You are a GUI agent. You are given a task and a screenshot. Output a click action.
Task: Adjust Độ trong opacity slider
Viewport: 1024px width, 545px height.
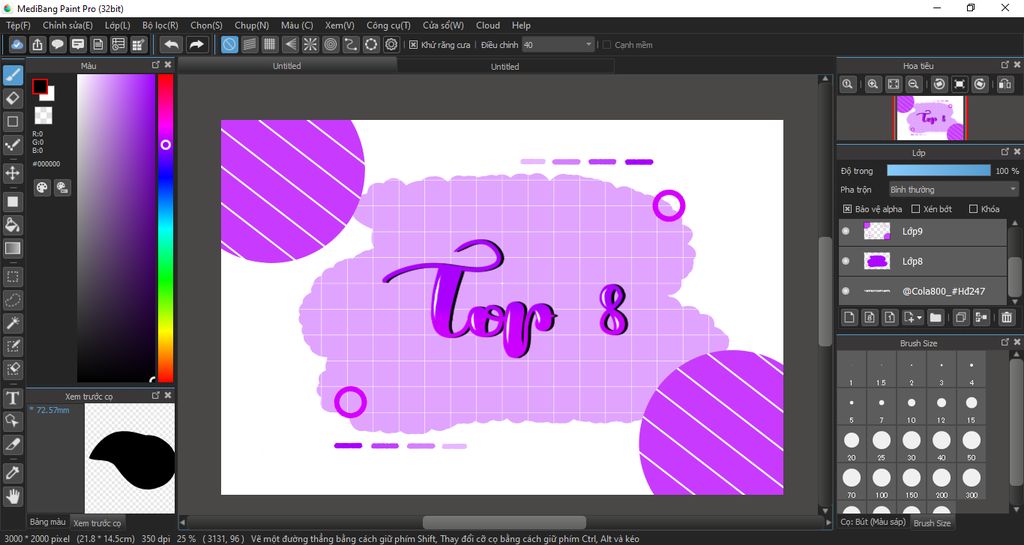coord(938,170)
